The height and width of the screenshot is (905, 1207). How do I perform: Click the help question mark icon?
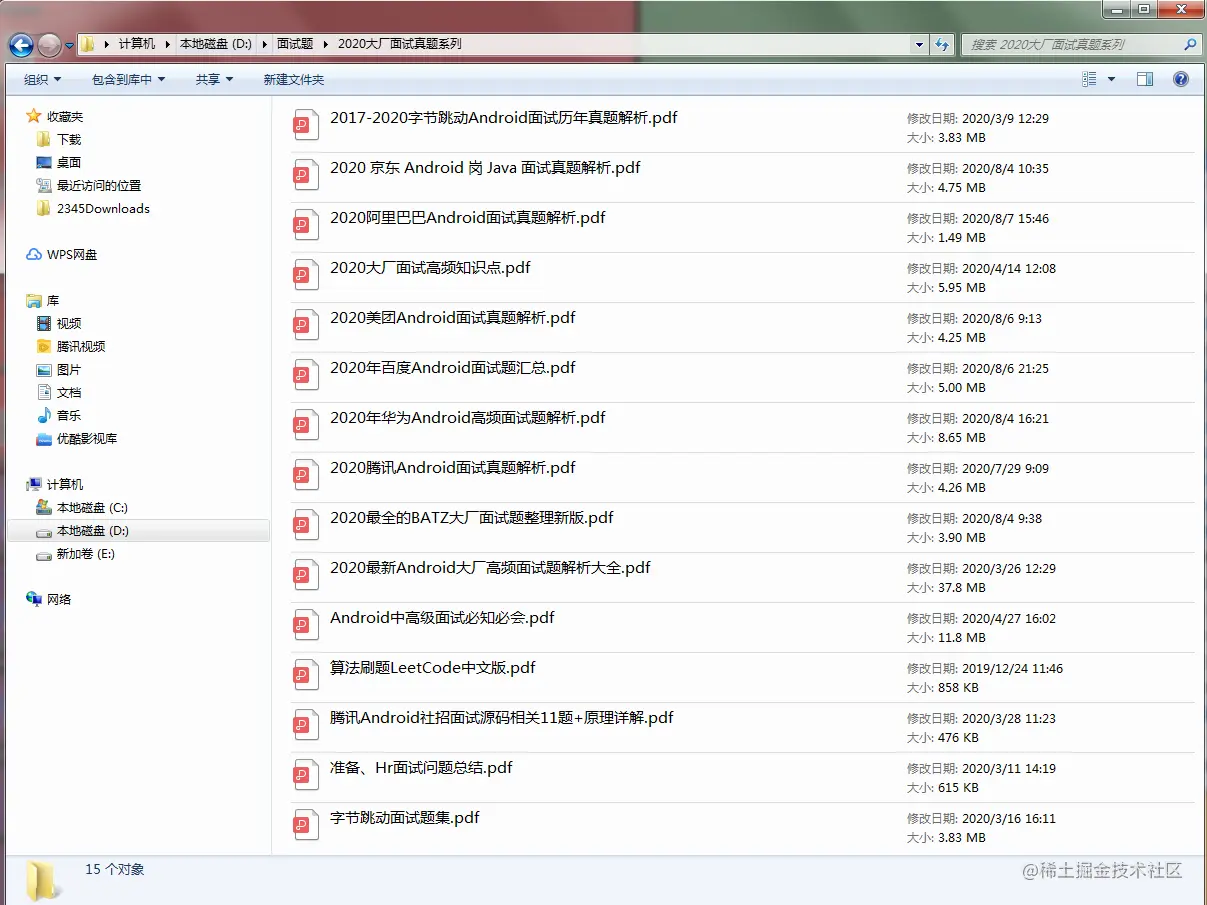[x=1181, y=79]
